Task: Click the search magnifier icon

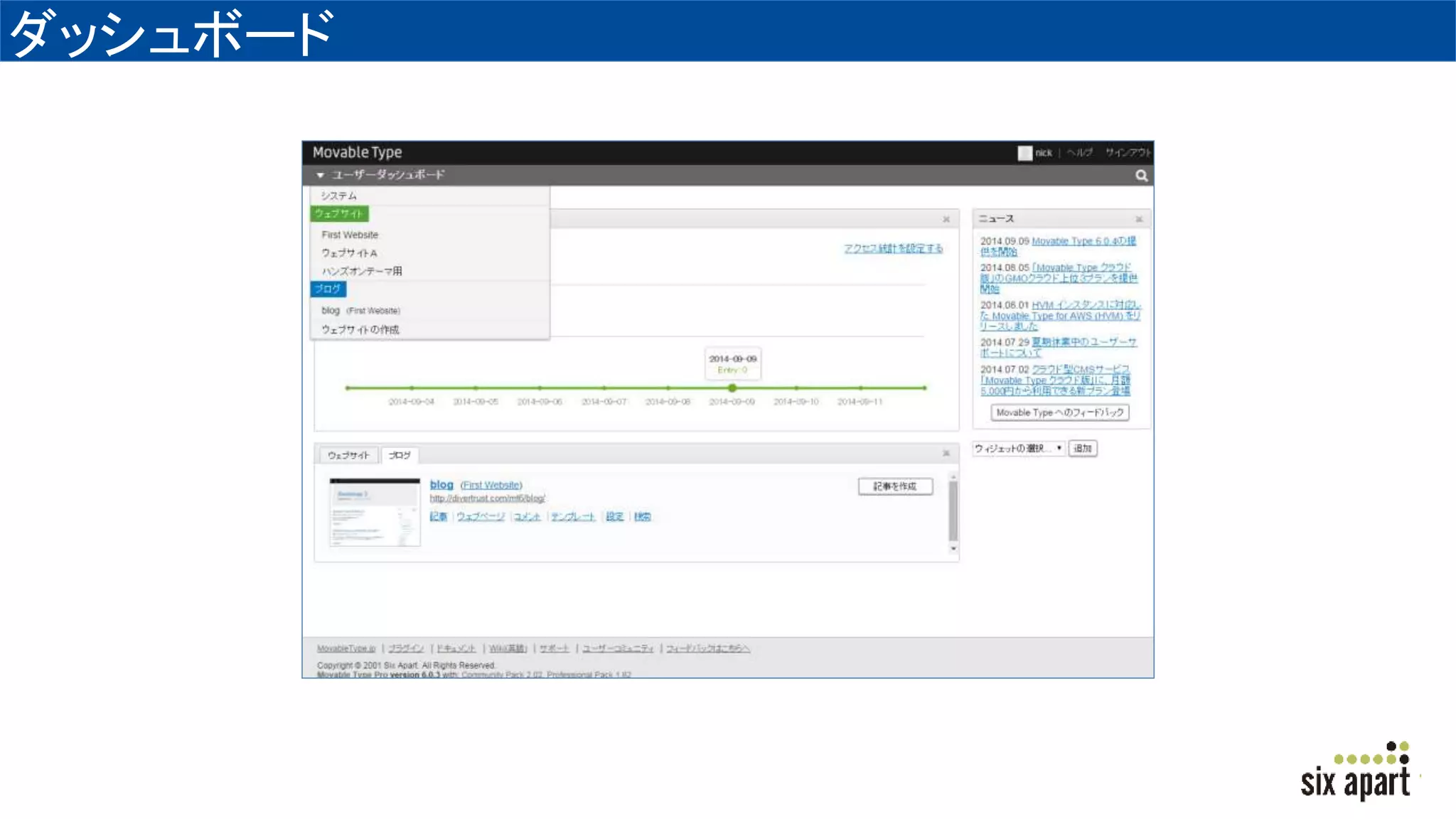Action: (x=1141, y=176)
